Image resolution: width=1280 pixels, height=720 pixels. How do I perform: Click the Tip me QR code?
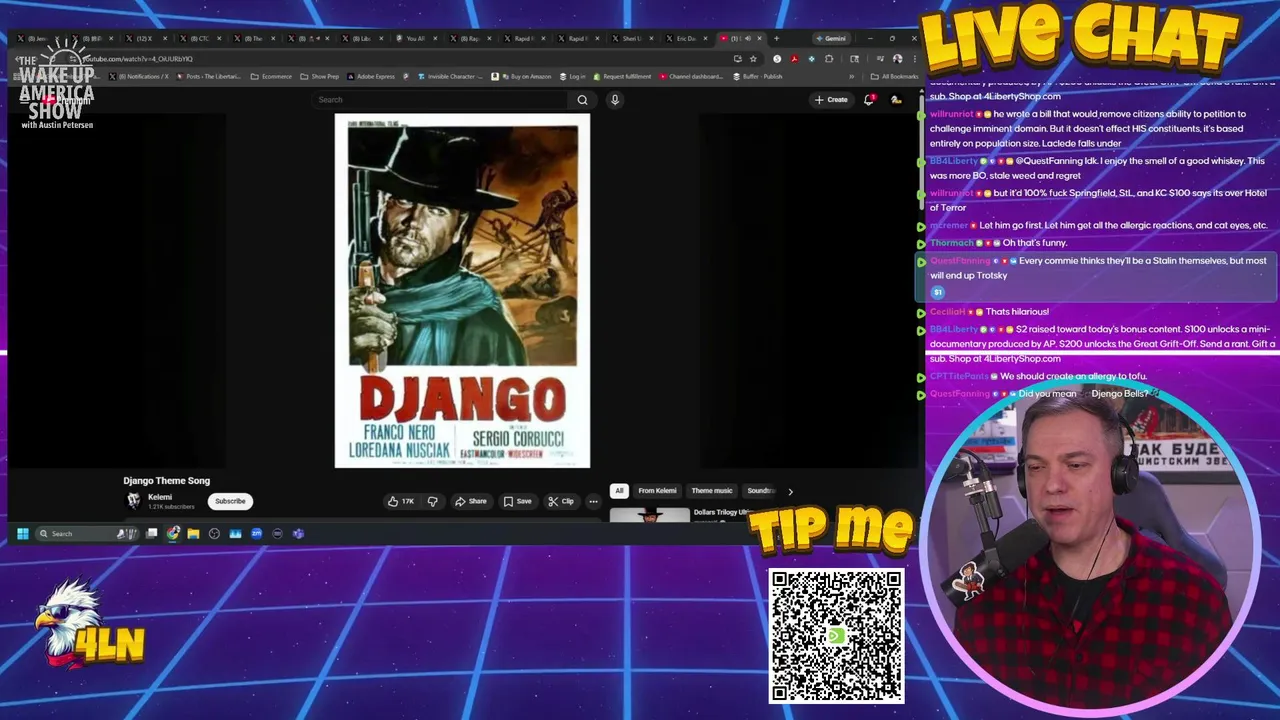click(836, 636)
